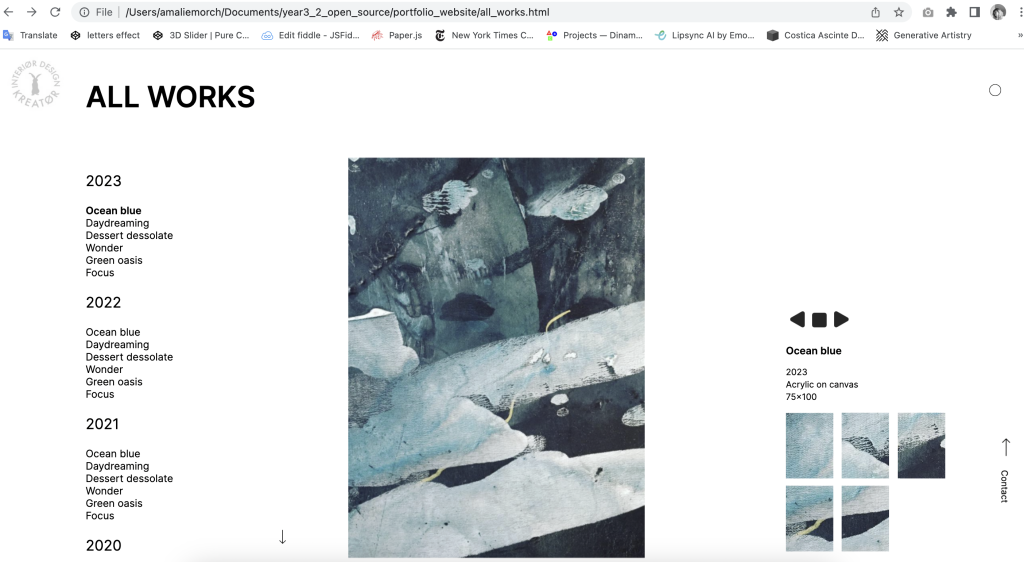Open thumbnail with yellow line detail
This screenshot has width=1024, height=562.
click(x=809, y=518)
